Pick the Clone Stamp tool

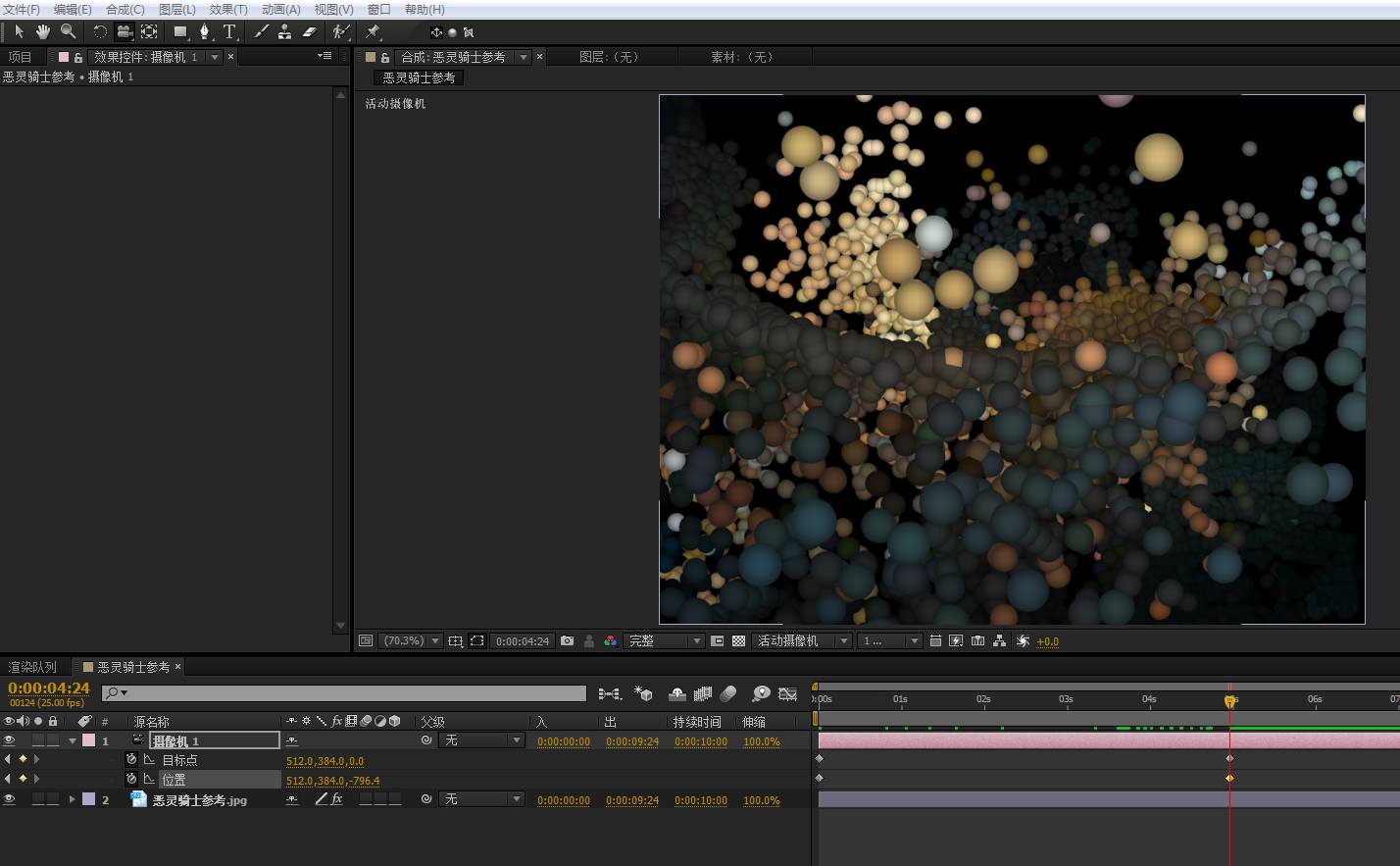284,31
